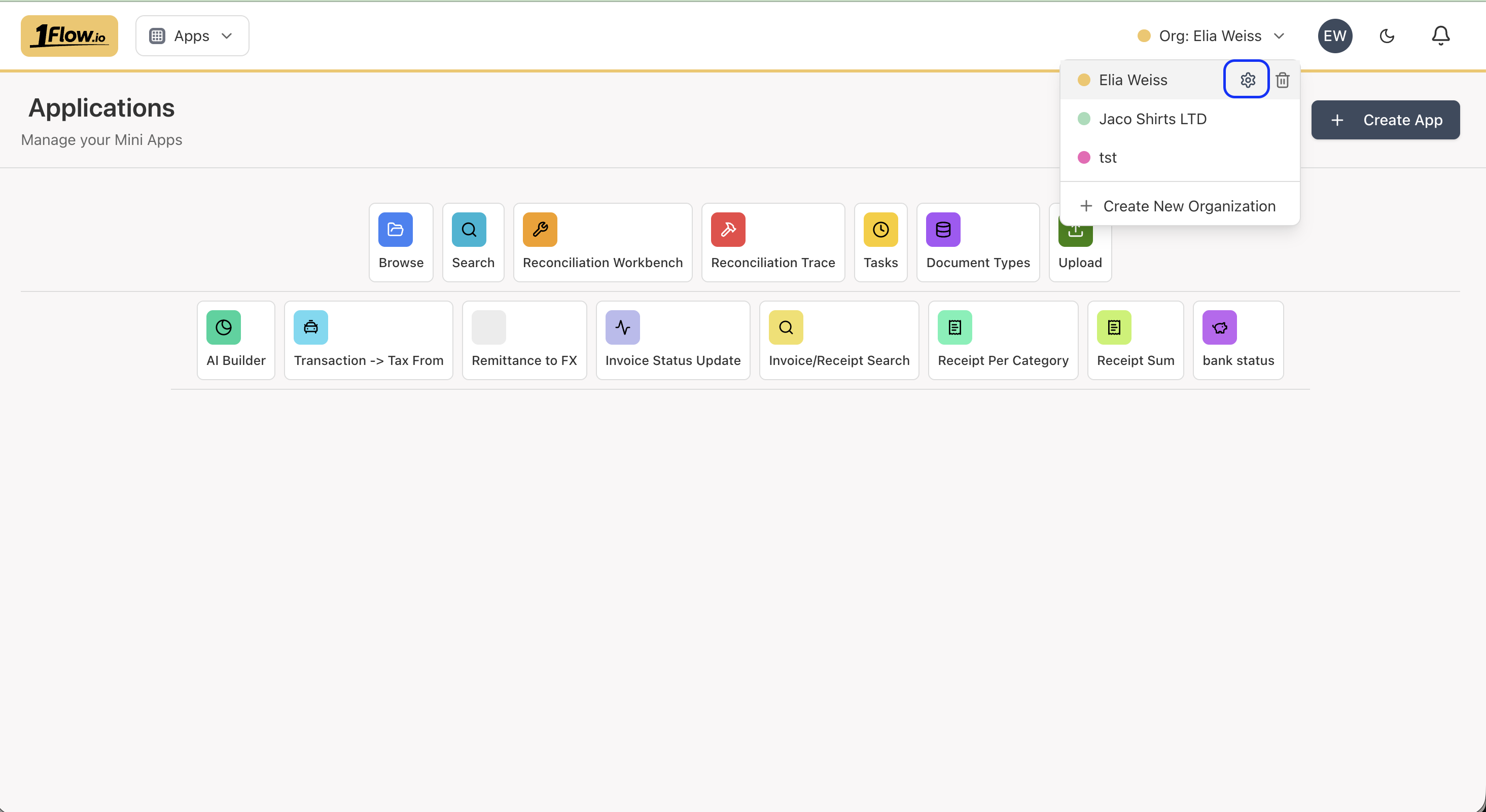Expand the Apps dropdown
This screenshot has width=1486, height=812.
click(192, 35)
